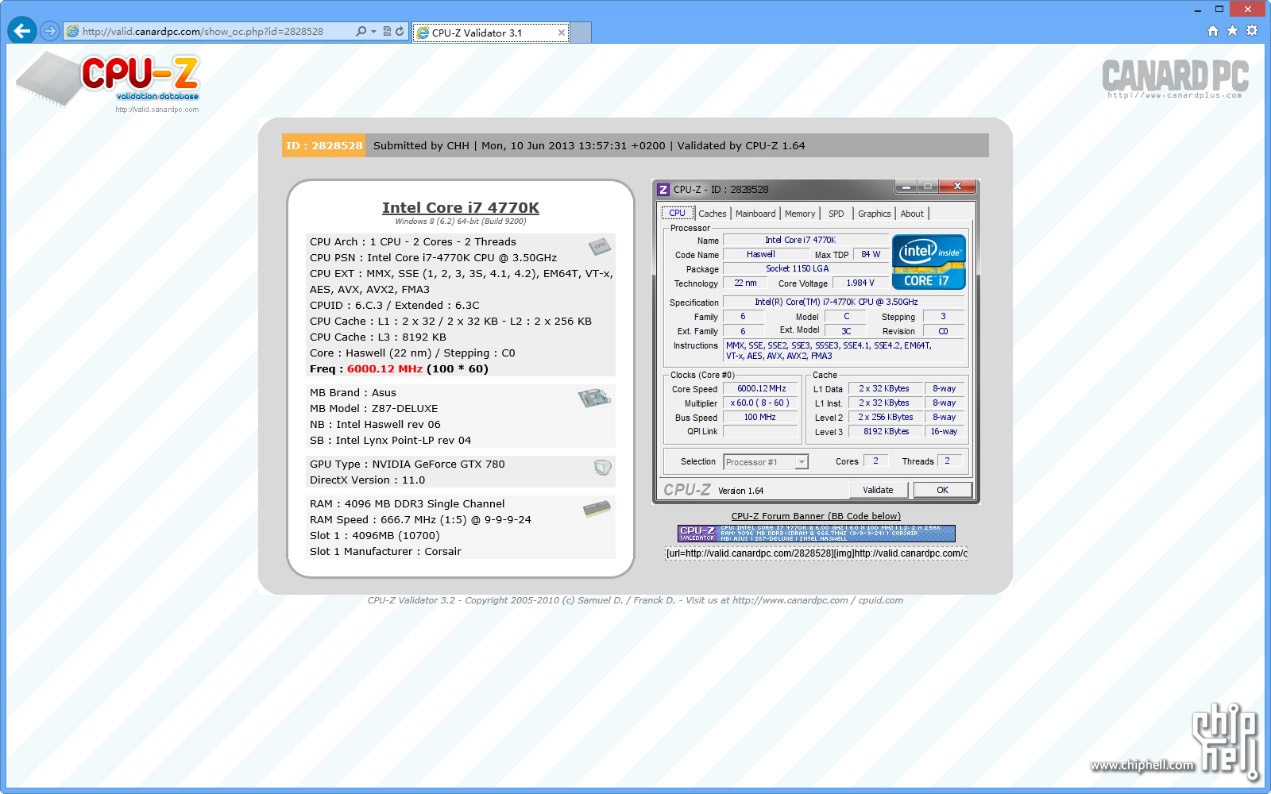Click the CPU-Z Name field showing processor name
Screen dimensions: 1271x794
[805, 240]
